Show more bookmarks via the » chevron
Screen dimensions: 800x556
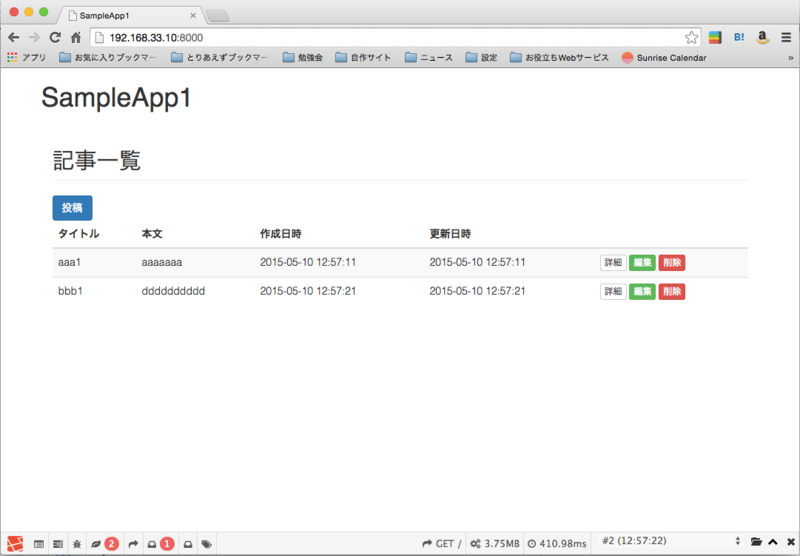(x=791, y=58)
